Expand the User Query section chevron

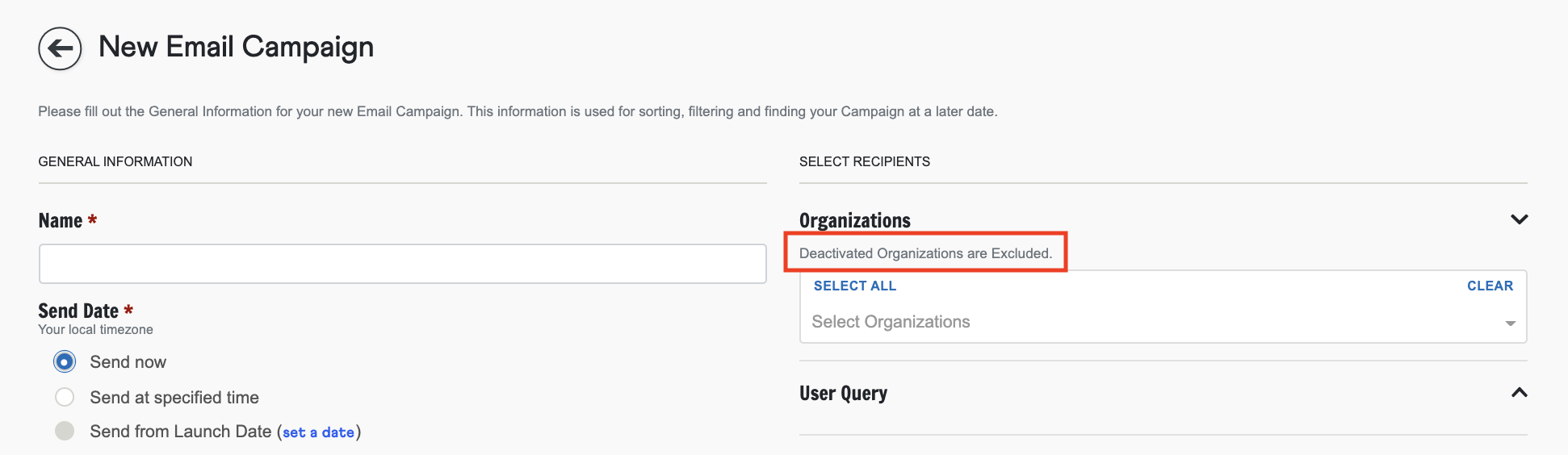[1519, 393]
